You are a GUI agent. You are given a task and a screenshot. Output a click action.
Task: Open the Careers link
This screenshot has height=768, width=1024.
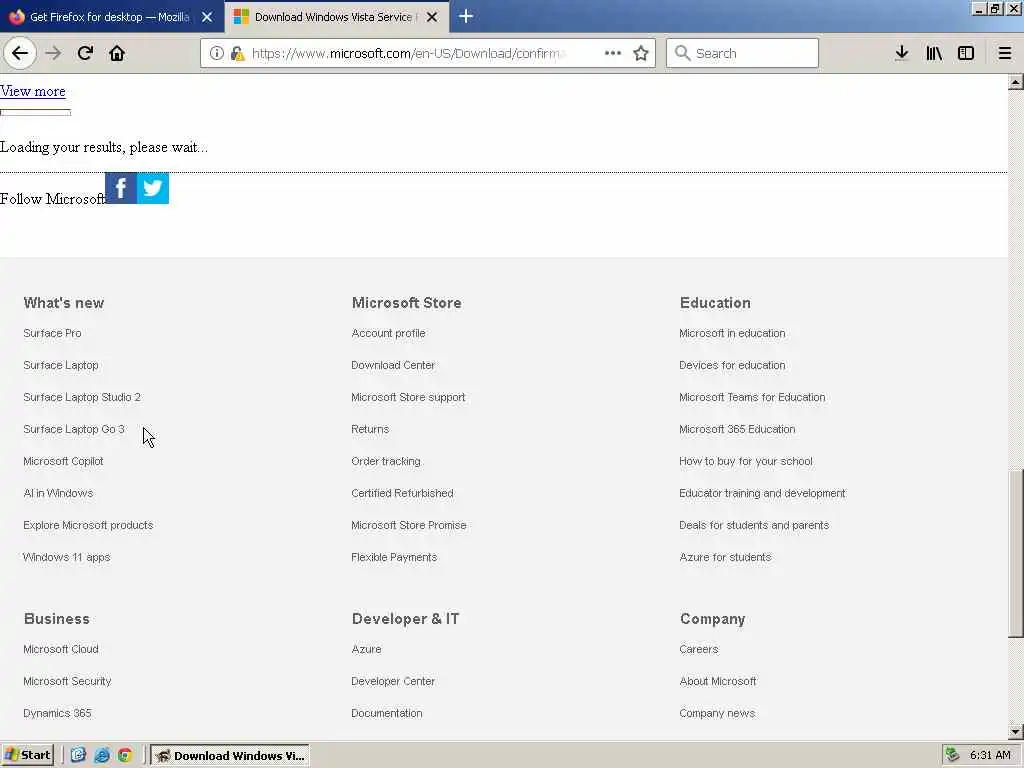pyautogui.click(x=699, y=649)
